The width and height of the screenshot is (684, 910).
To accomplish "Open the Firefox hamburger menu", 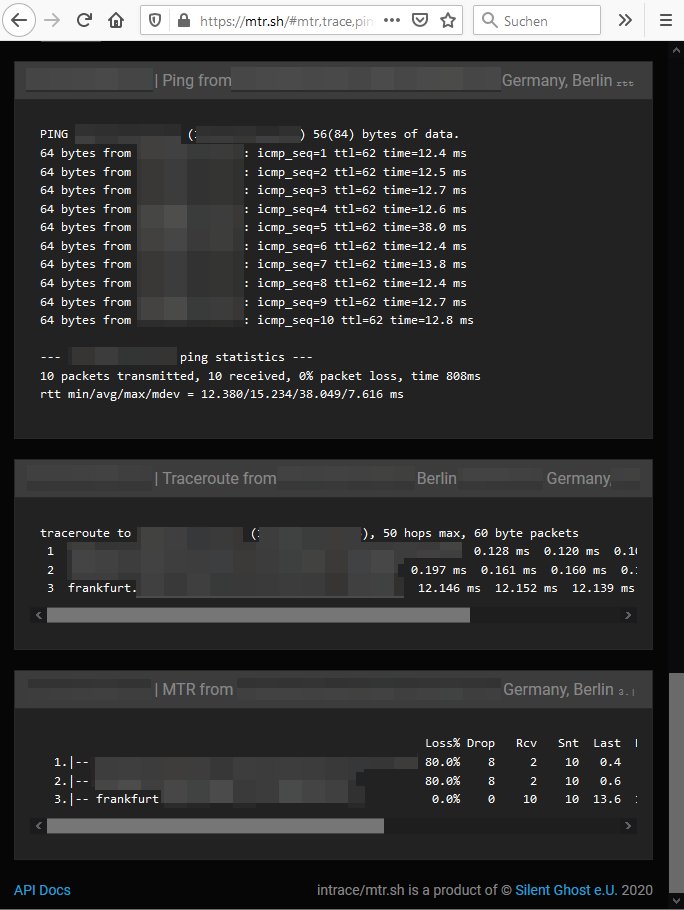I will pos(665,20).
